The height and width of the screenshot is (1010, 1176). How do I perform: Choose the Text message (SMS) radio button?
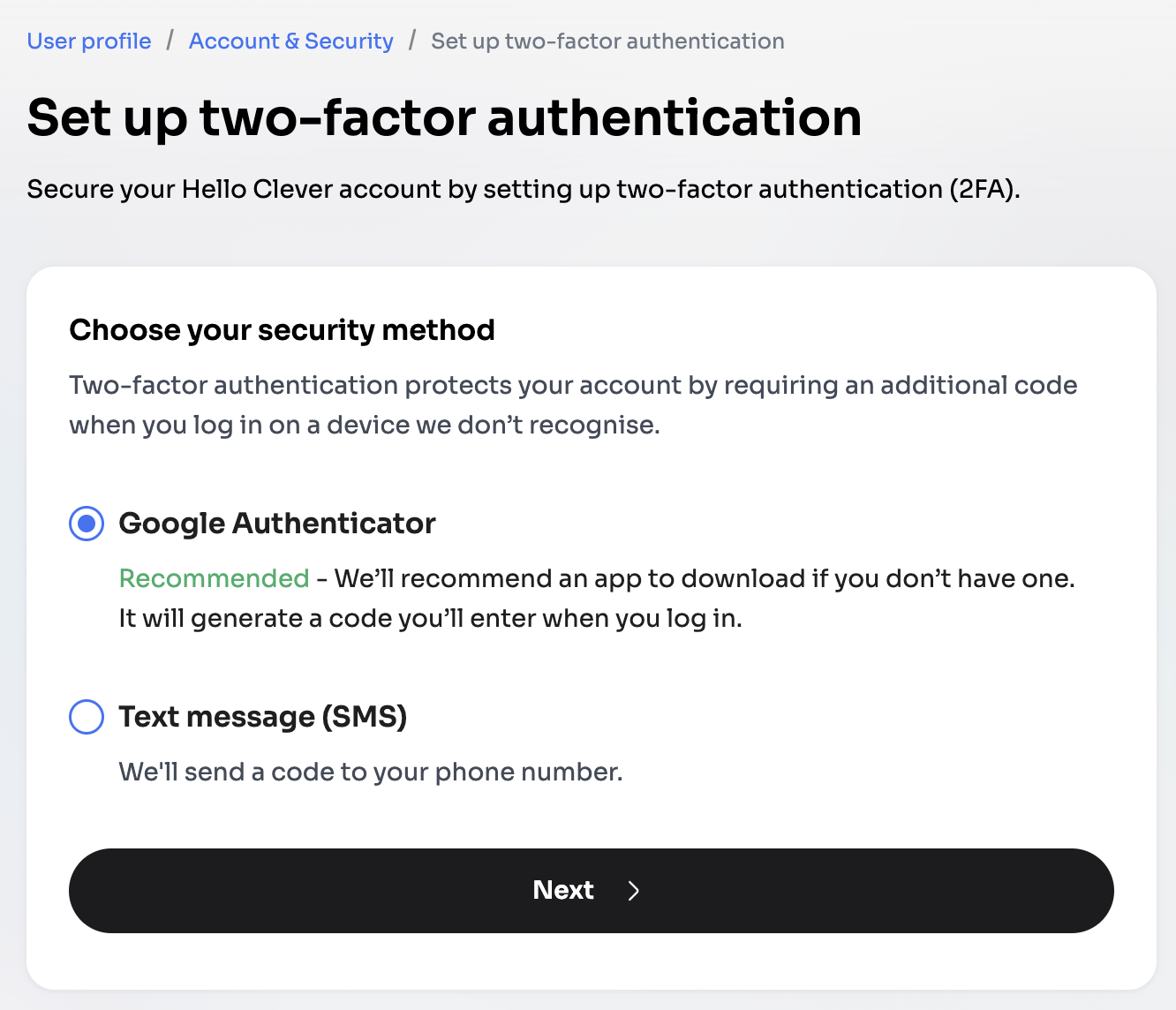[x=87, y=717]
